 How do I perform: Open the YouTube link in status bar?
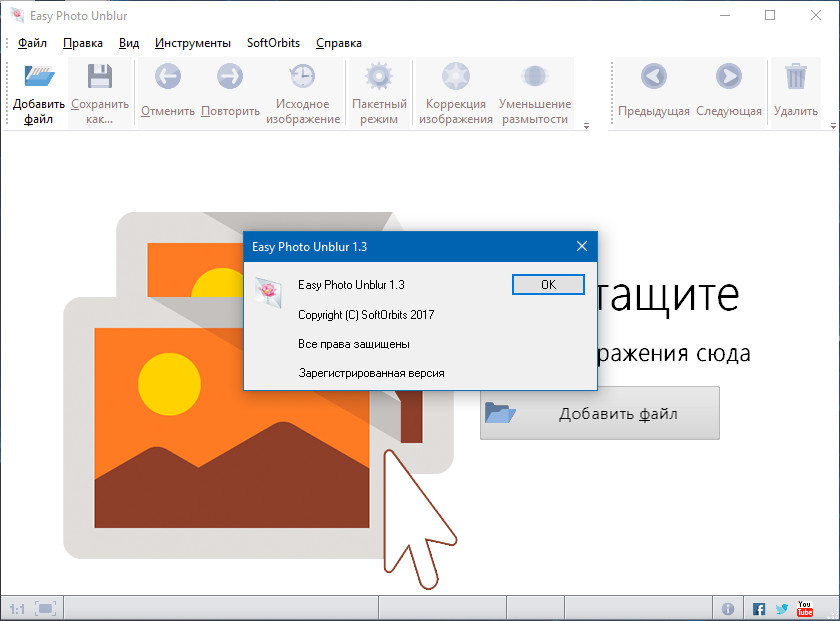pyautogui.click(x=805, y=608)
